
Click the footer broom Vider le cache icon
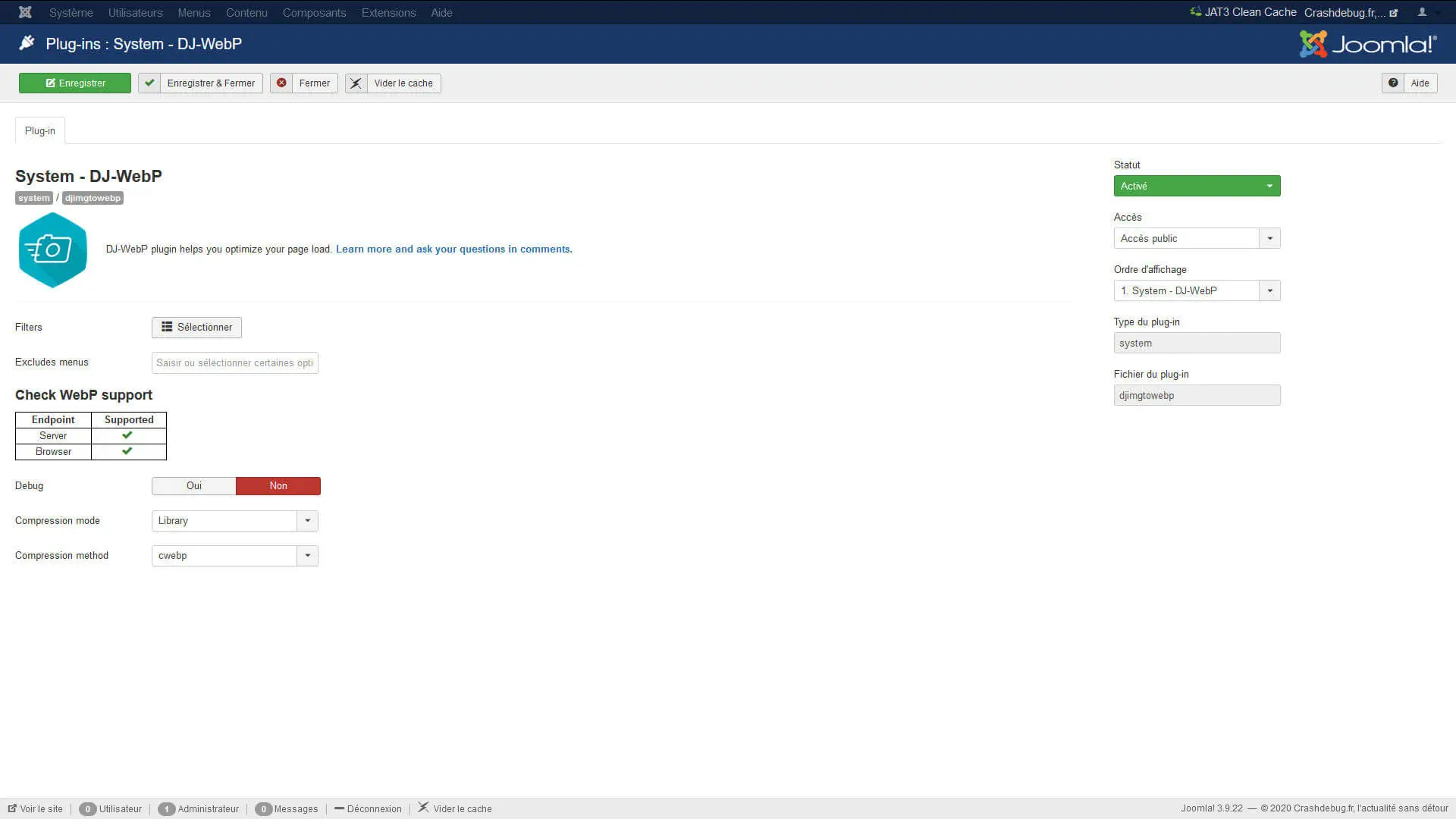pos(423,808)
